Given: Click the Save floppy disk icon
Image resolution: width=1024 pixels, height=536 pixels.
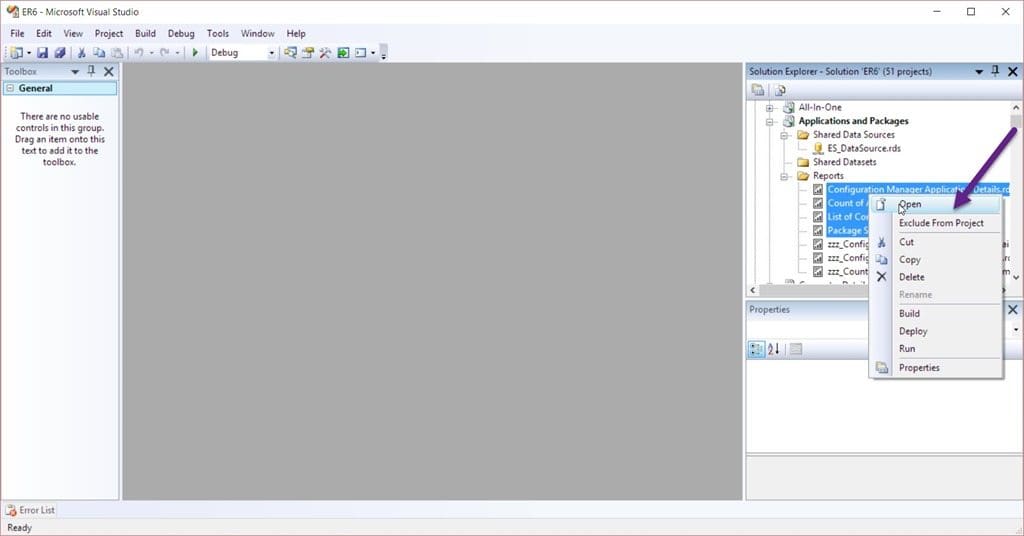Looking at the screenshot, I should point(42,53).
